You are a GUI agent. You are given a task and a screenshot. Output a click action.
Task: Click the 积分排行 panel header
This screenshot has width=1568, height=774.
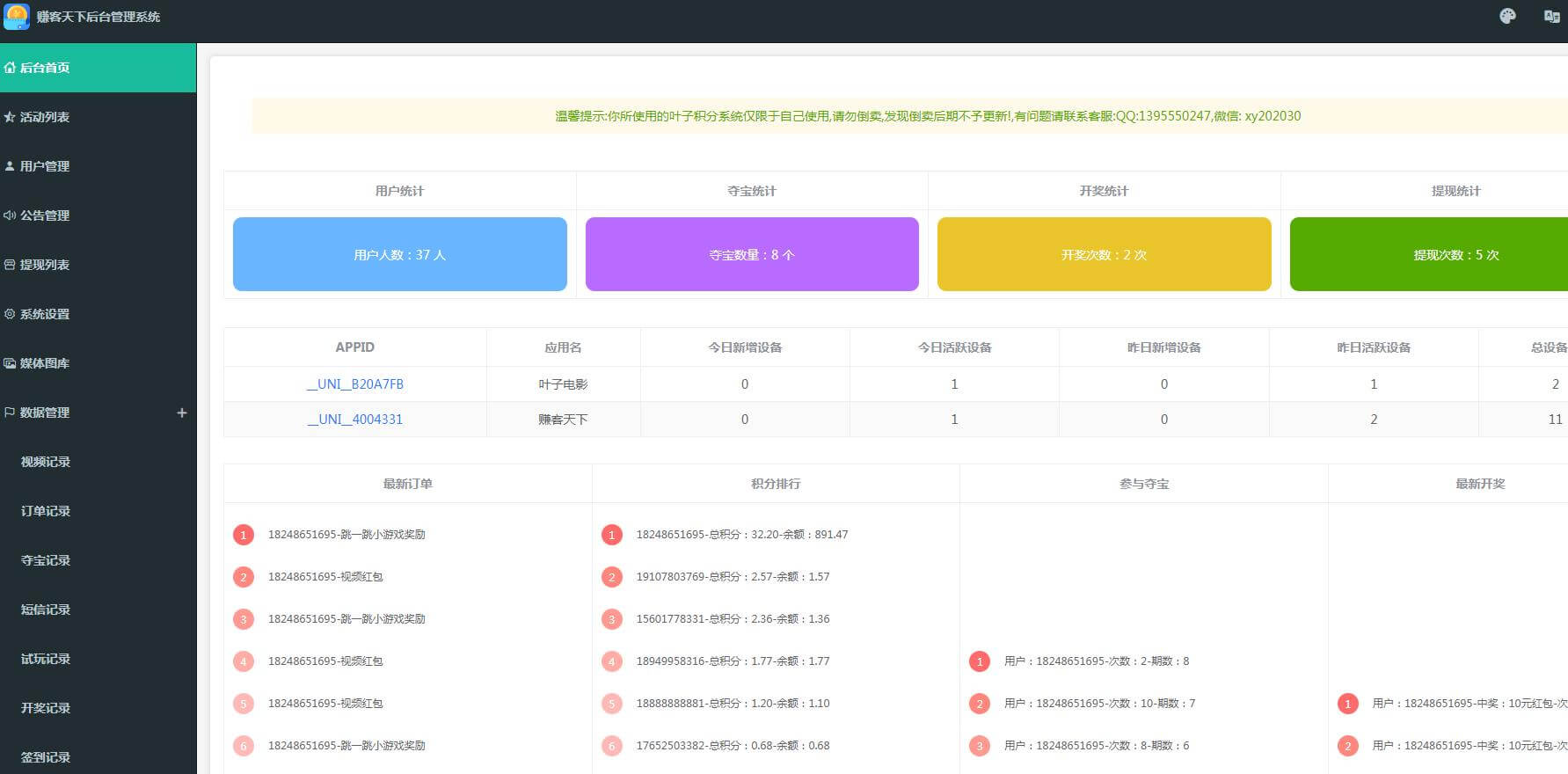coord(776,484)
